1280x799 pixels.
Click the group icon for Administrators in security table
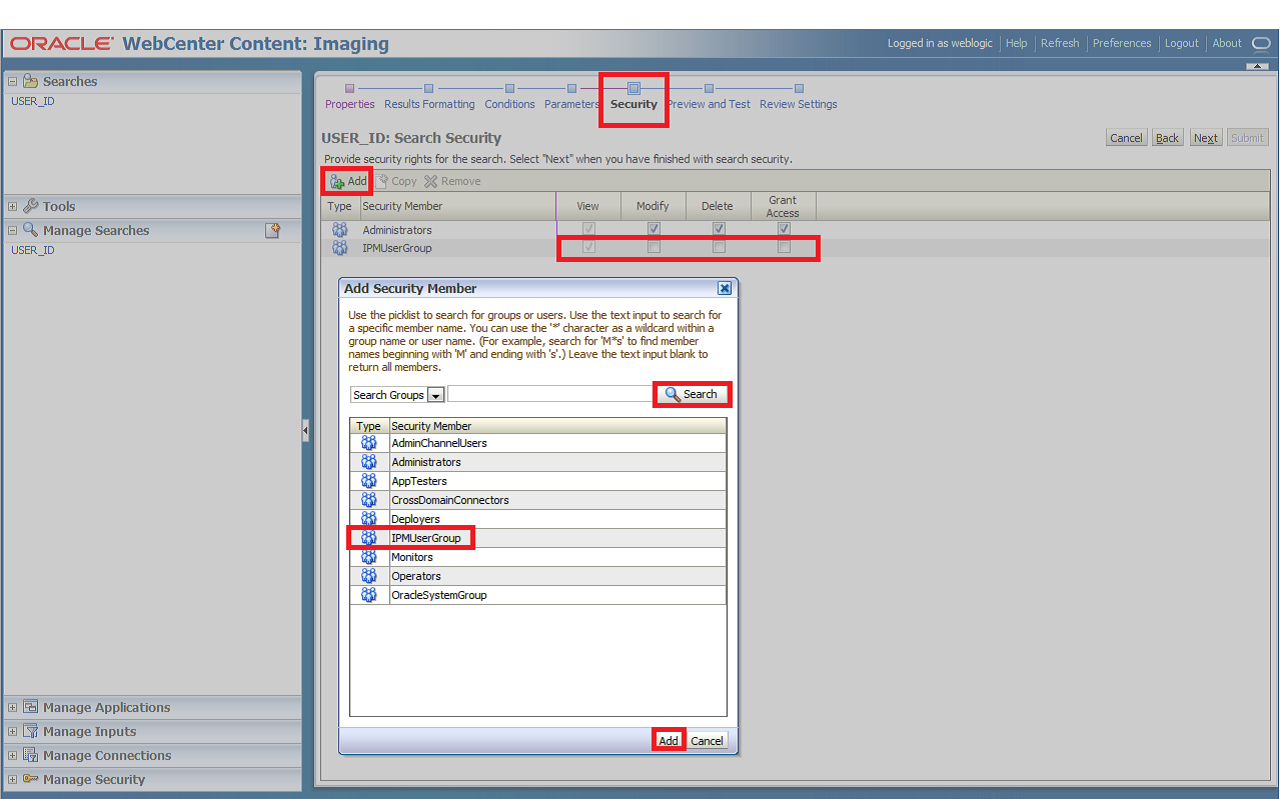pyautogui.click(x=340, y=230)
